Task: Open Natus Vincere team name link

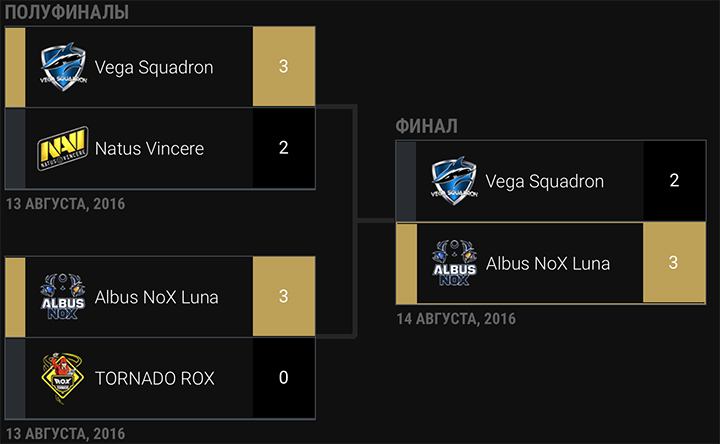Action: click(149, 148)
